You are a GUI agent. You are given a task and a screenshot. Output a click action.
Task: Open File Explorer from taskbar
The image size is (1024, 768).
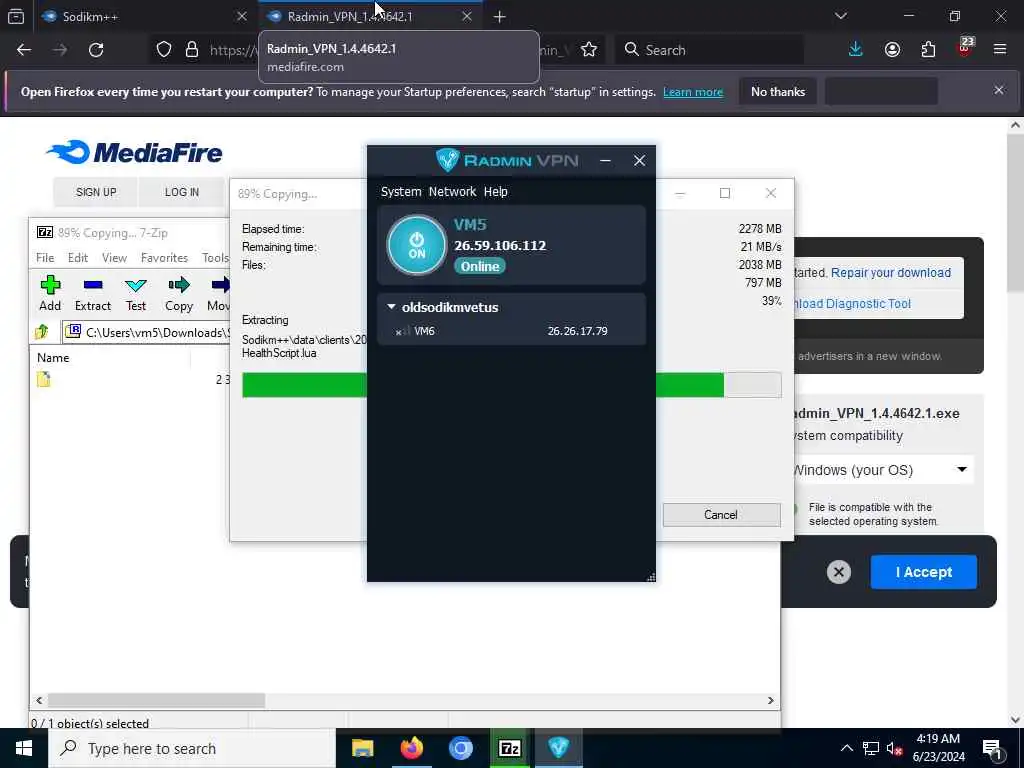click(x=362, y=748)
